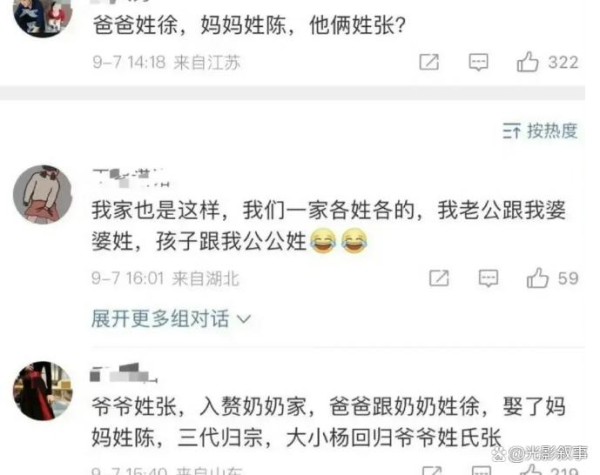Like the comment from 湖北
The width and height of the screenshot is (600, 475).
[x=537, y=278]
